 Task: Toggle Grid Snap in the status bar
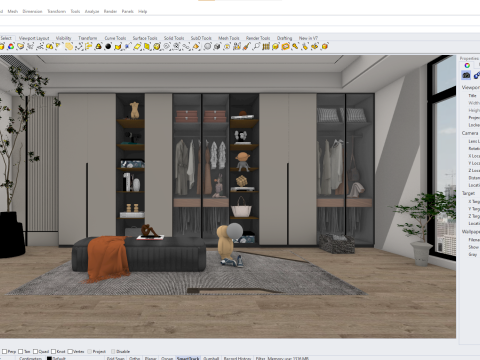click(x=115, y=358)
